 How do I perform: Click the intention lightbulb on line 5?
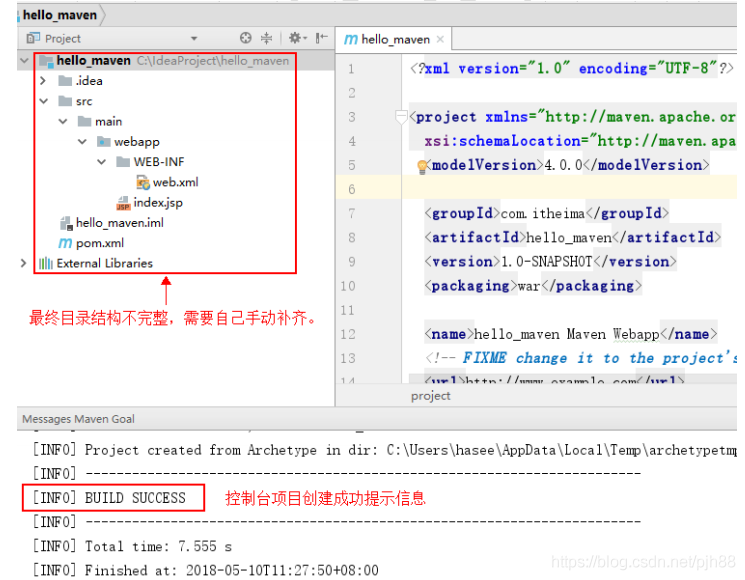point(421,167)
